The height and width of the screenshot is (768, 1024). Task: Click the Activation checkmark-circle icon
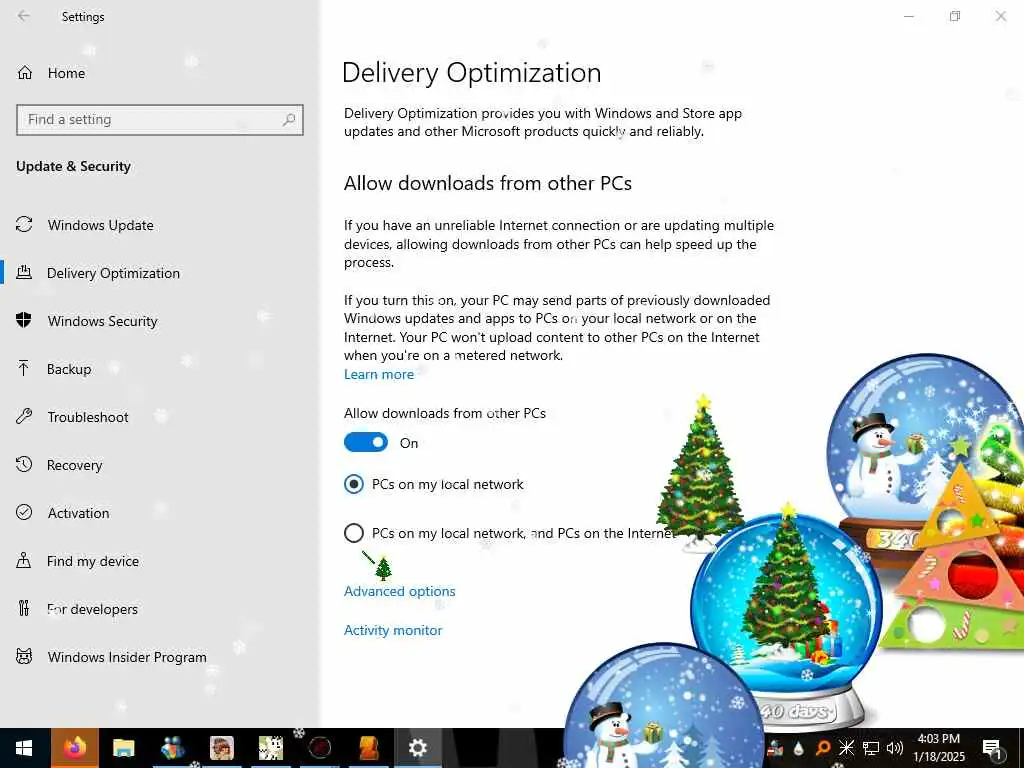[x=24, y=513]
